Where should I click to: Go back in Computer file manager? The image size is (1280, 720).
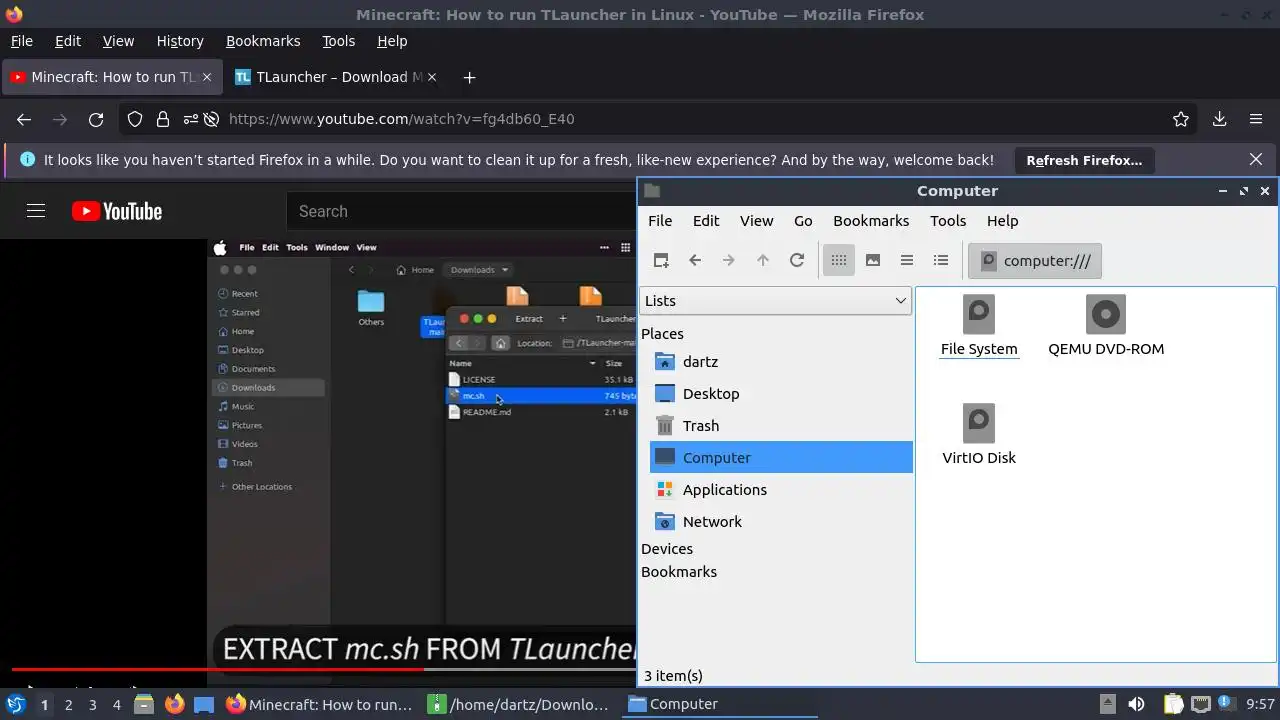click(x=695, y=260)
